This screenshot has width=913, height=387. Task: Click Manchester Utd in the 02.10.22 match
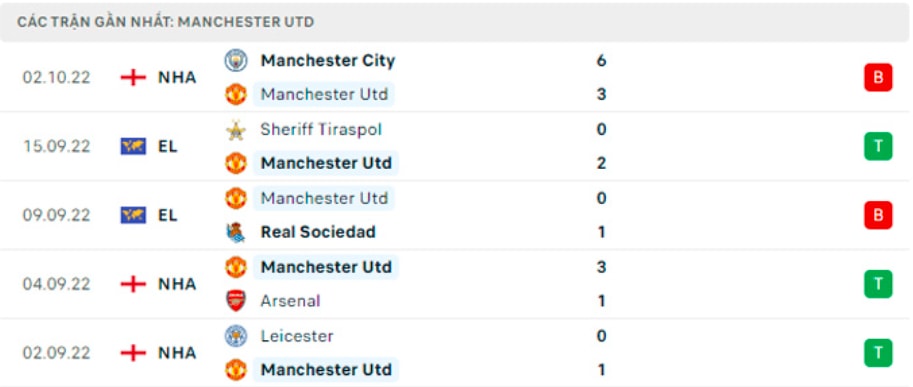click(324, 94)
